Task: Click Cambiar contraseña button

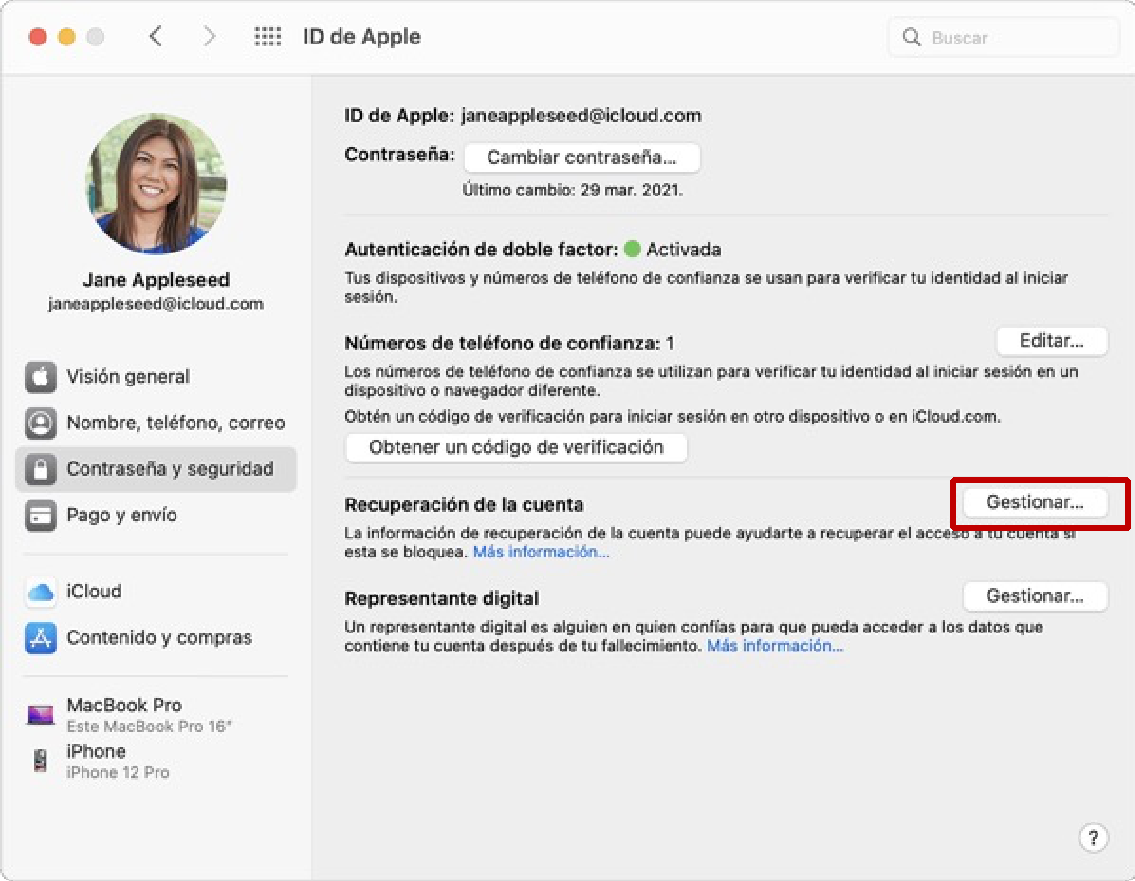Action: tap(582, 157)
